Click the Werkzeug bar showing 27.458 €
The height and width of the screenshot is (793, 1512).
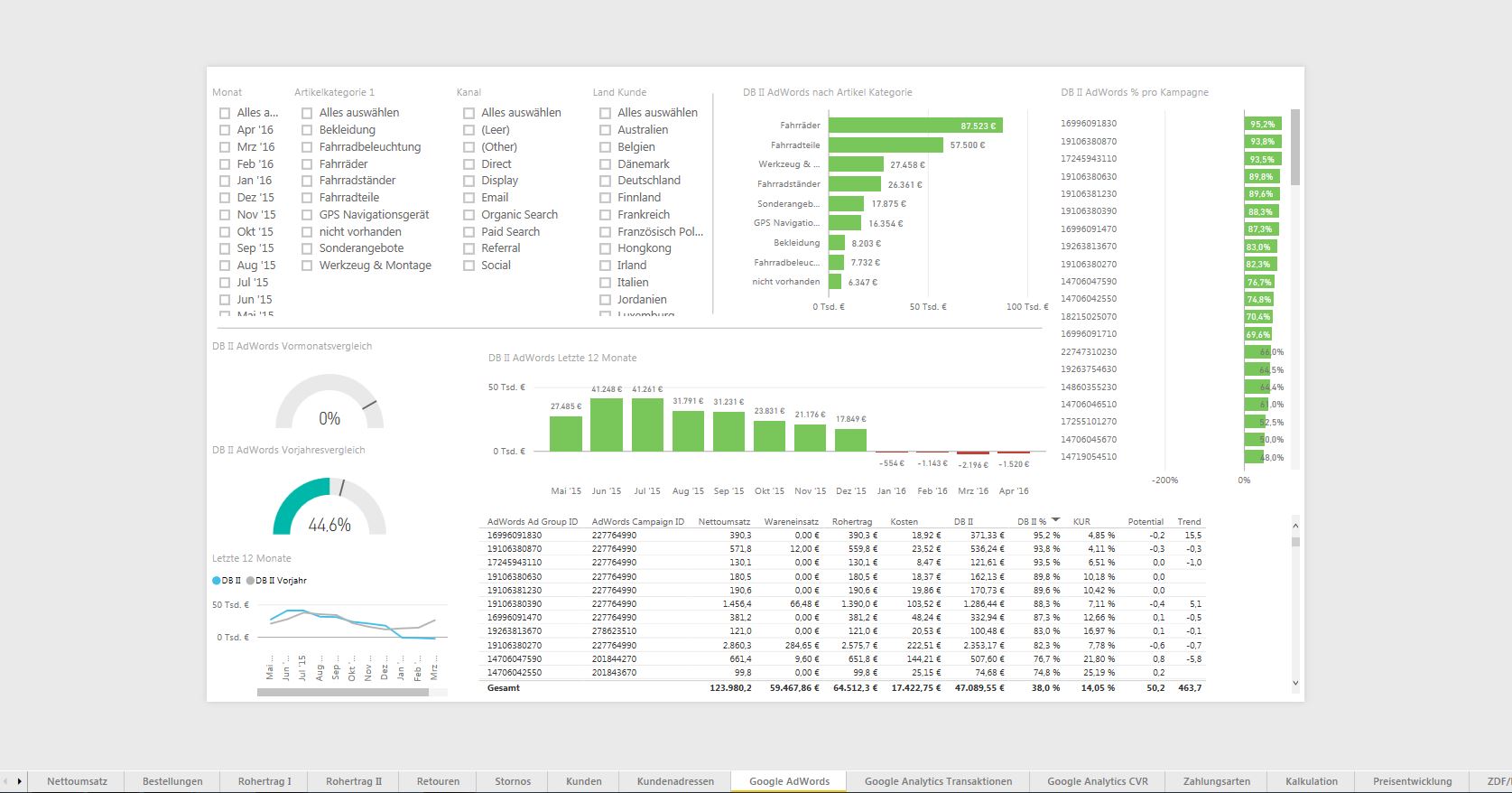(x=856, y=164)
